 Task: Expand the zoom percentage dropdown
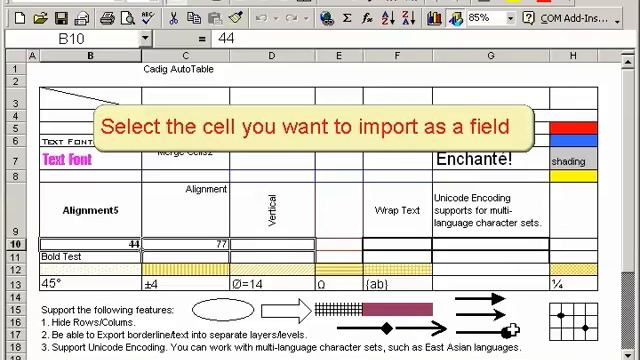click(x=510, y=18)
